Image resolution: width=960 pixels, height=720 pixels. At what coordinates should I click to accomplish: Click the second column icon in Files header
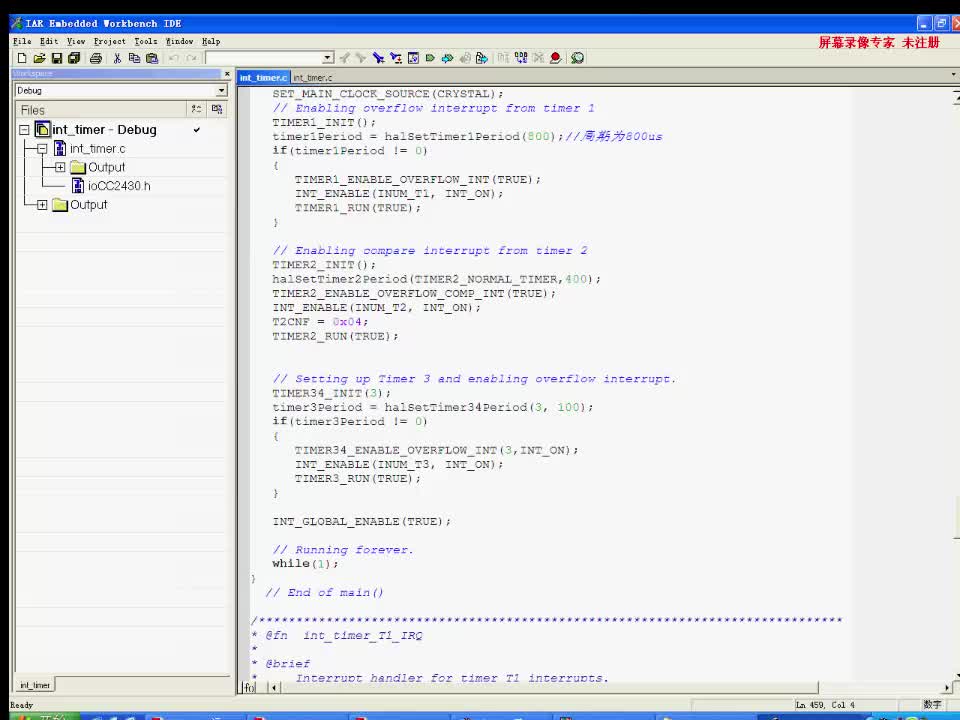pyautogui.click(x=217, y=109)
